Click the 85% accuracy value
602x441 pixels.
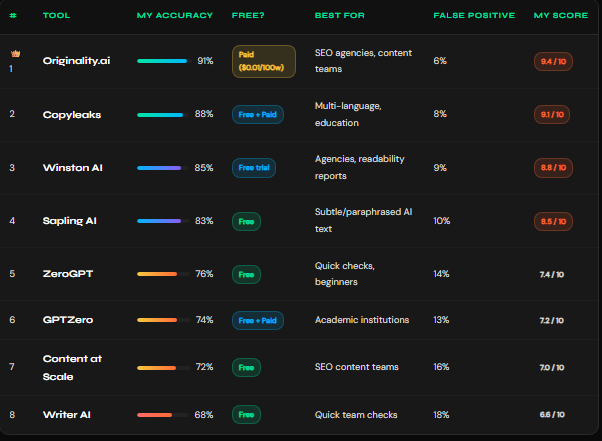click(204, 168)
